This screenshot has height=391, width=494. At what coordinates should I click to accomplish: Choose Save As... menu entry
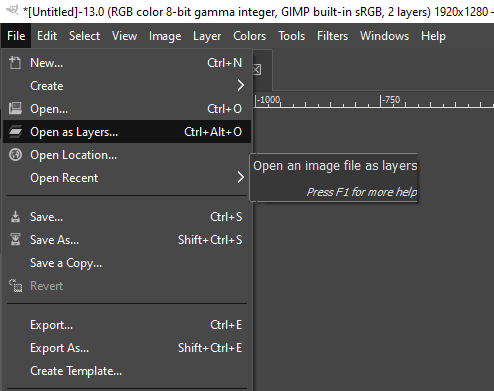[127, 240]
